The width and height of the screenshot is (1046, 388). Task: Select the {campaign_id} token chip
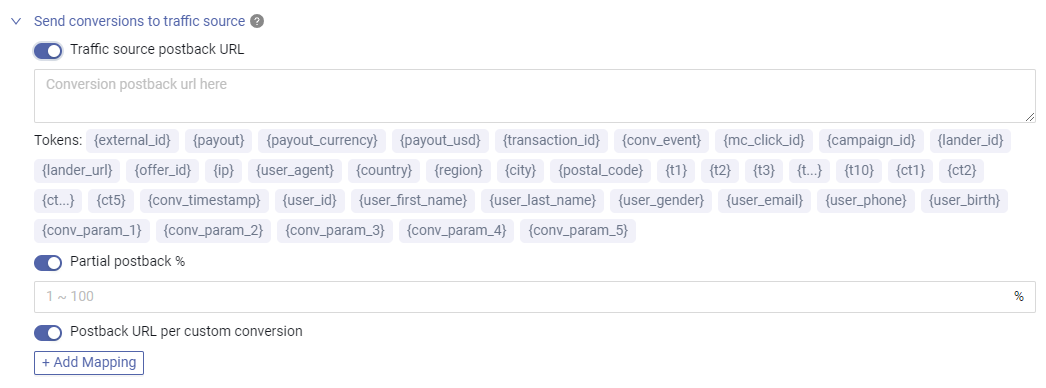(871, 141)
